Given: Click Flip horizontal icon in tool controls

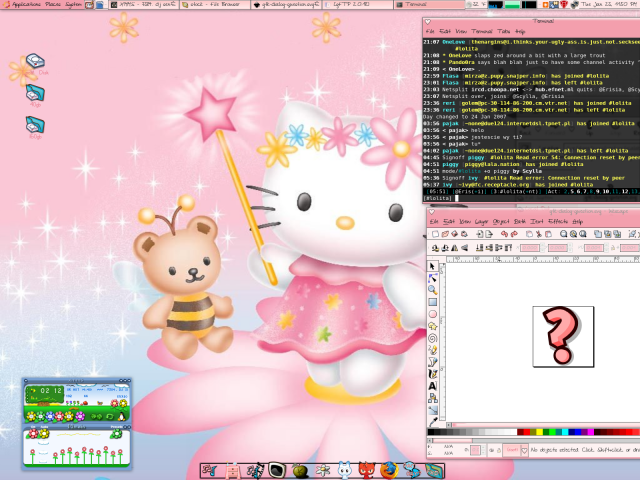Looking at the screenshot, I should pyautogui.click(x=455, y=248).
